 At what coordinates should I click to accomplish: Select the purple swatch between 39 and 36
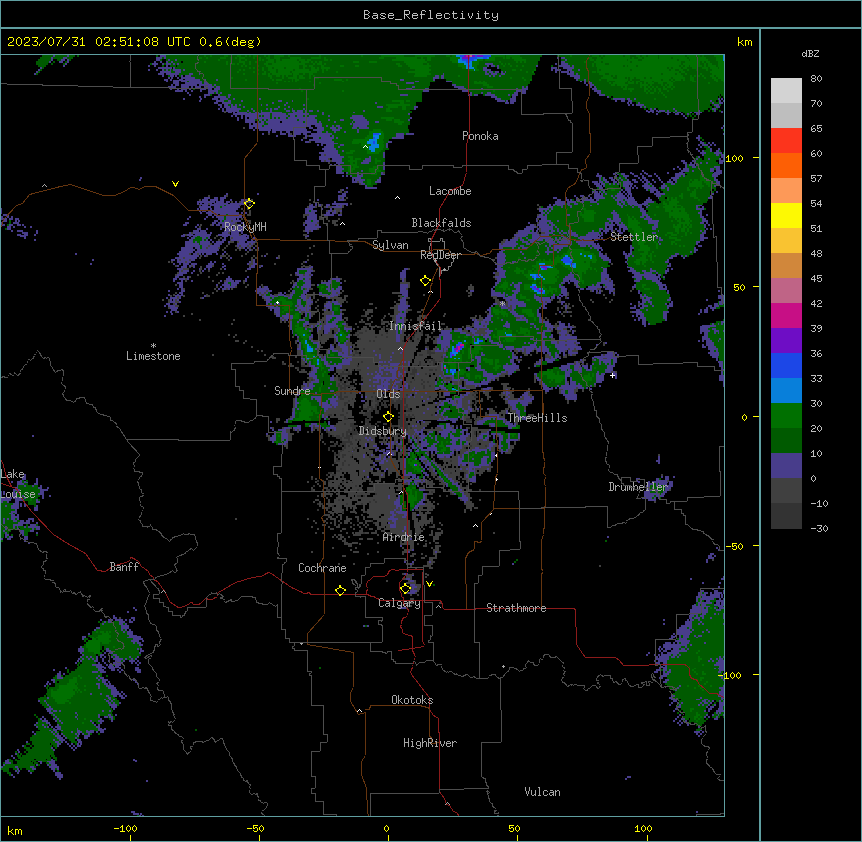tap(786, 341)
